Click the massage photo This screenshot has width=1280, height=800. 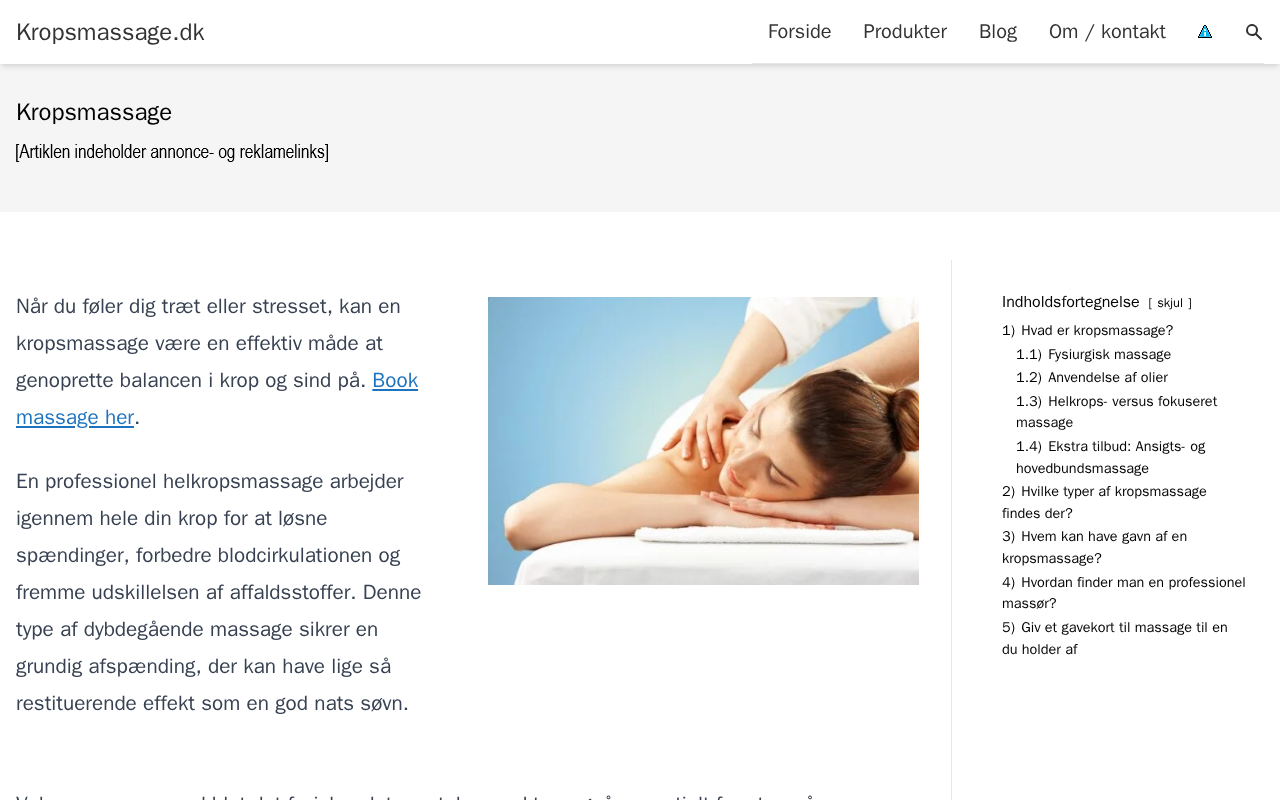[x=703, y=441]
